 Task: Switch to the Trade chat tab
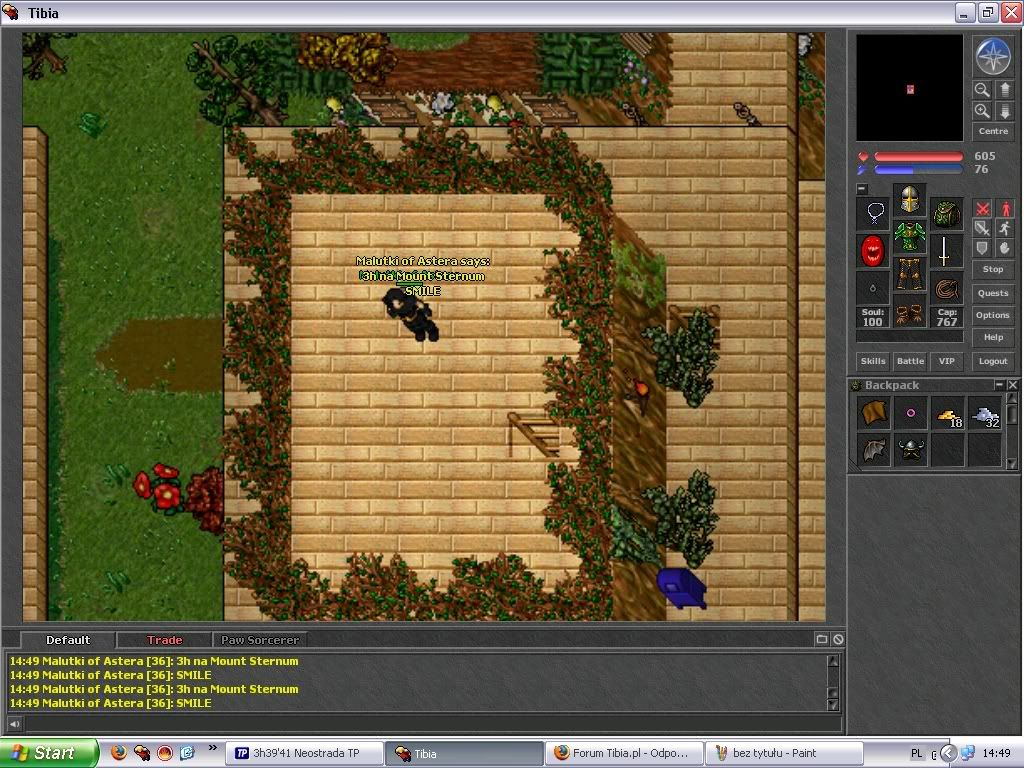click(x=165, y=640)
